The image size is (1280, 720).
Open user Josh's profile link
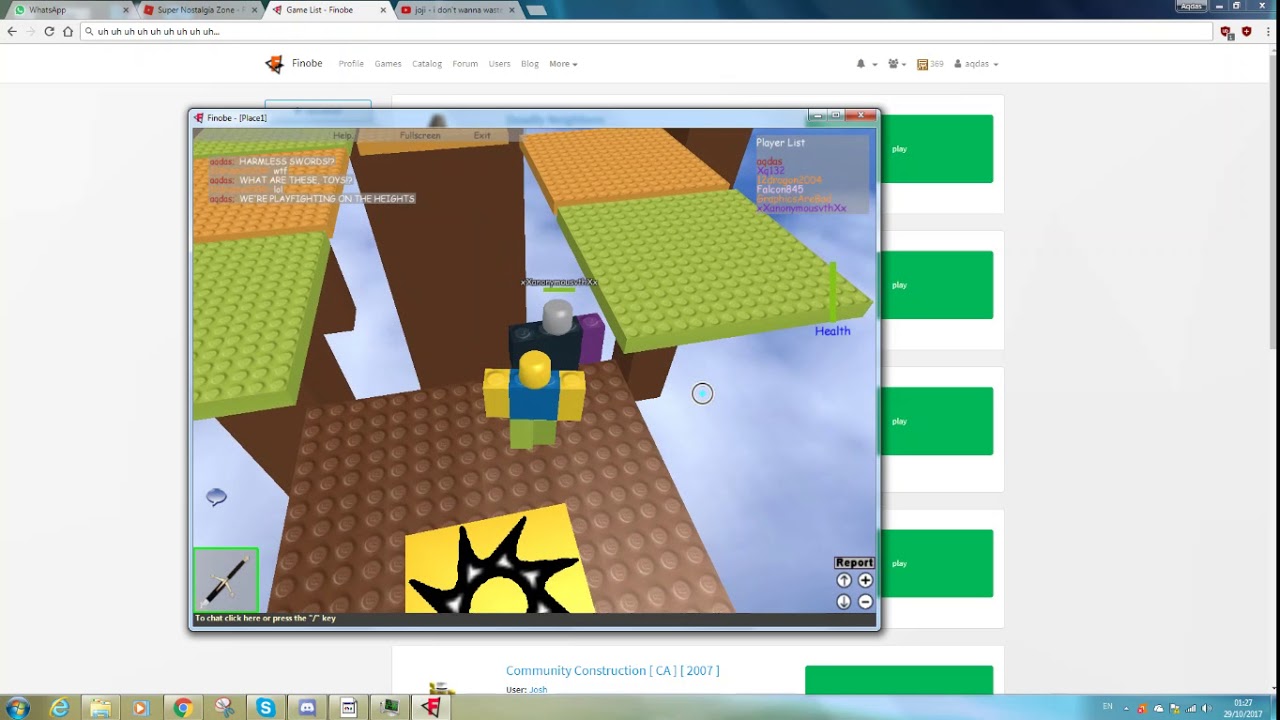coord(538,690)
